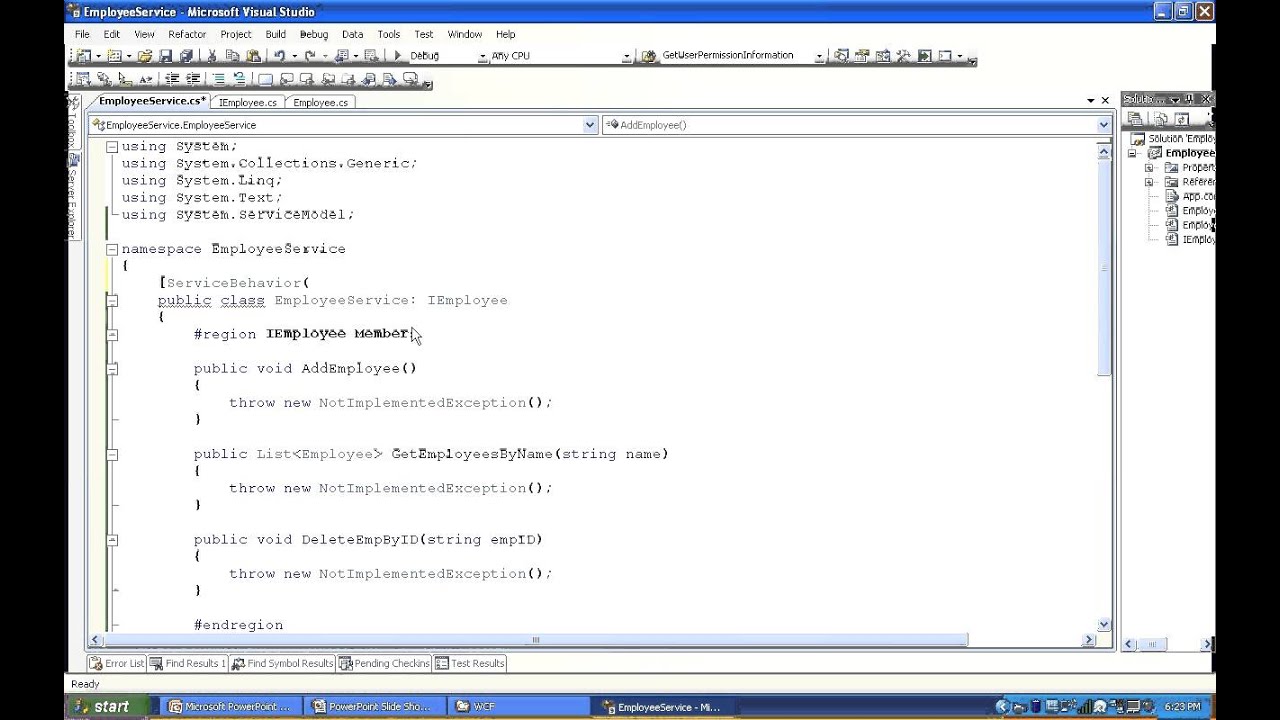
Task: Click the Solution Explorer Properties icon
Action: pyautogui.click(x=1134, y=118)
